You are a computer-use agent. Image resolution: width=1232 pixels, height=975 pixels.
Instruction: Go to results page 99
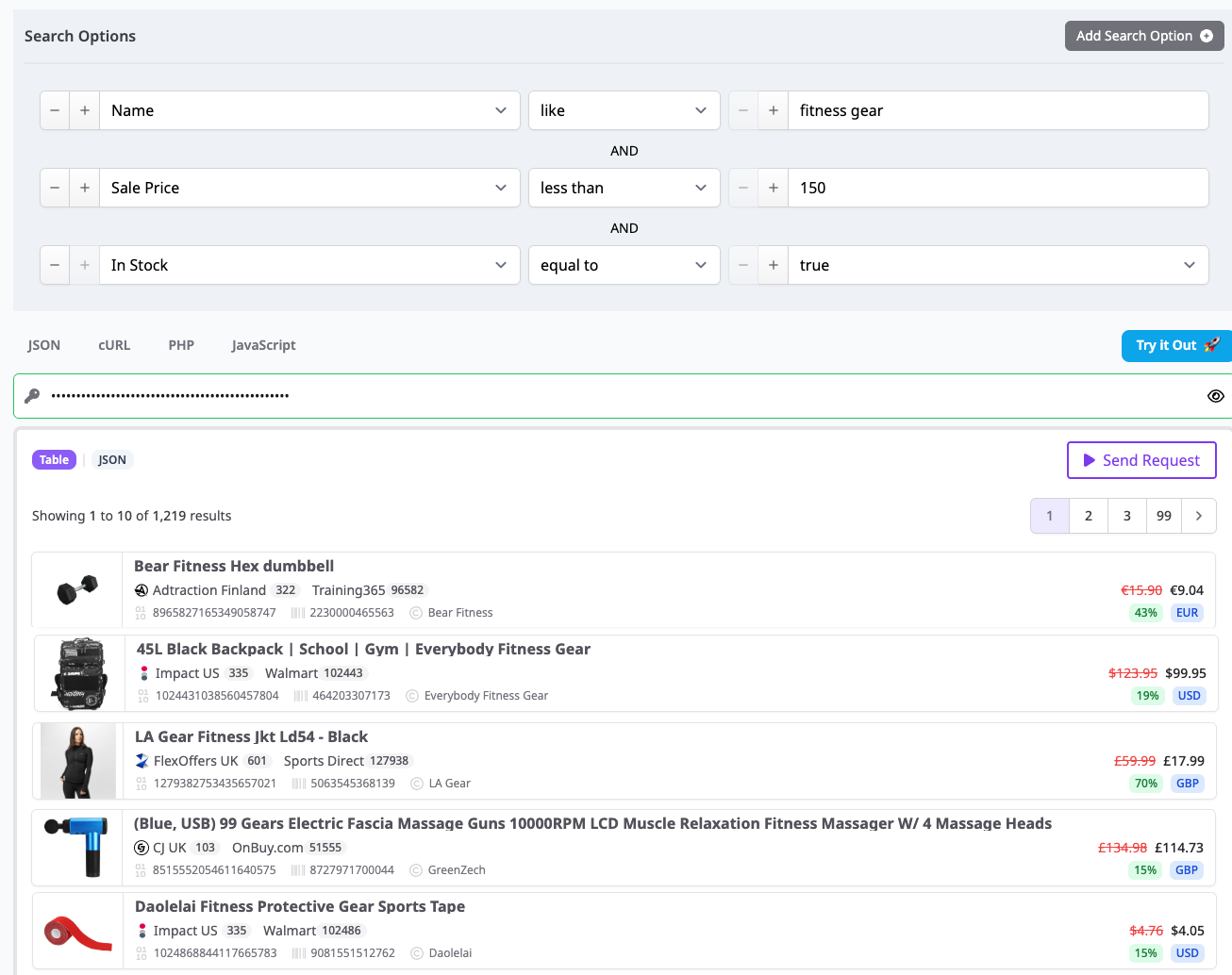1164,516
